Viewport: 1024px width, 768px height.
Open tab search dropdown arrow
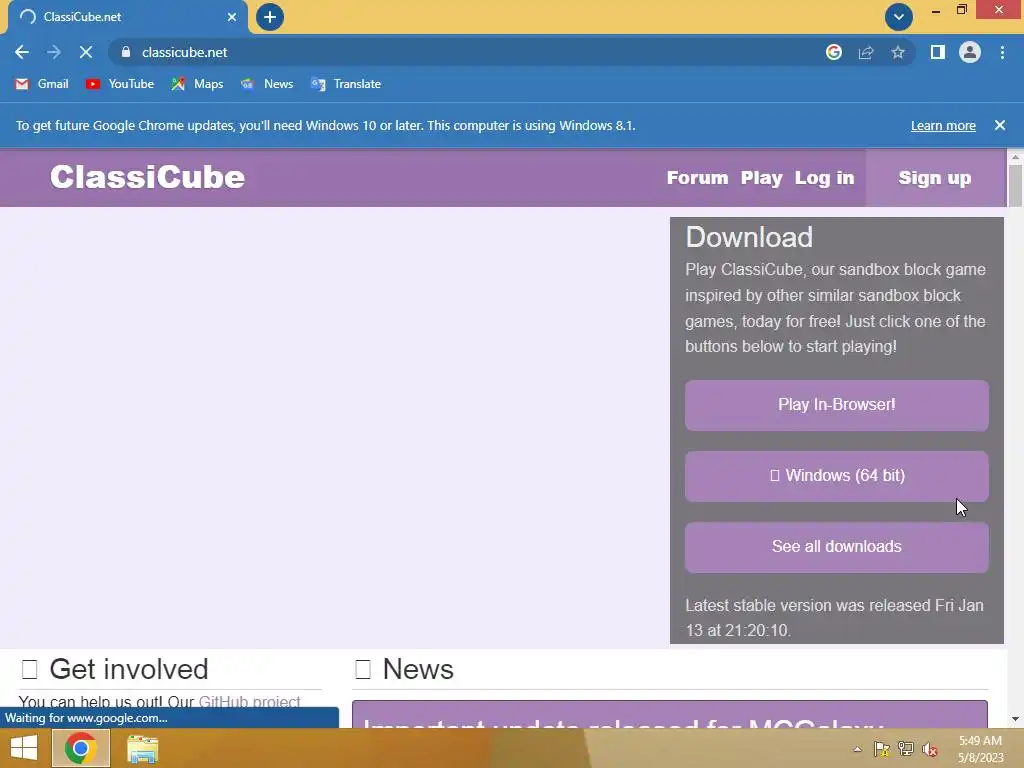899,17
